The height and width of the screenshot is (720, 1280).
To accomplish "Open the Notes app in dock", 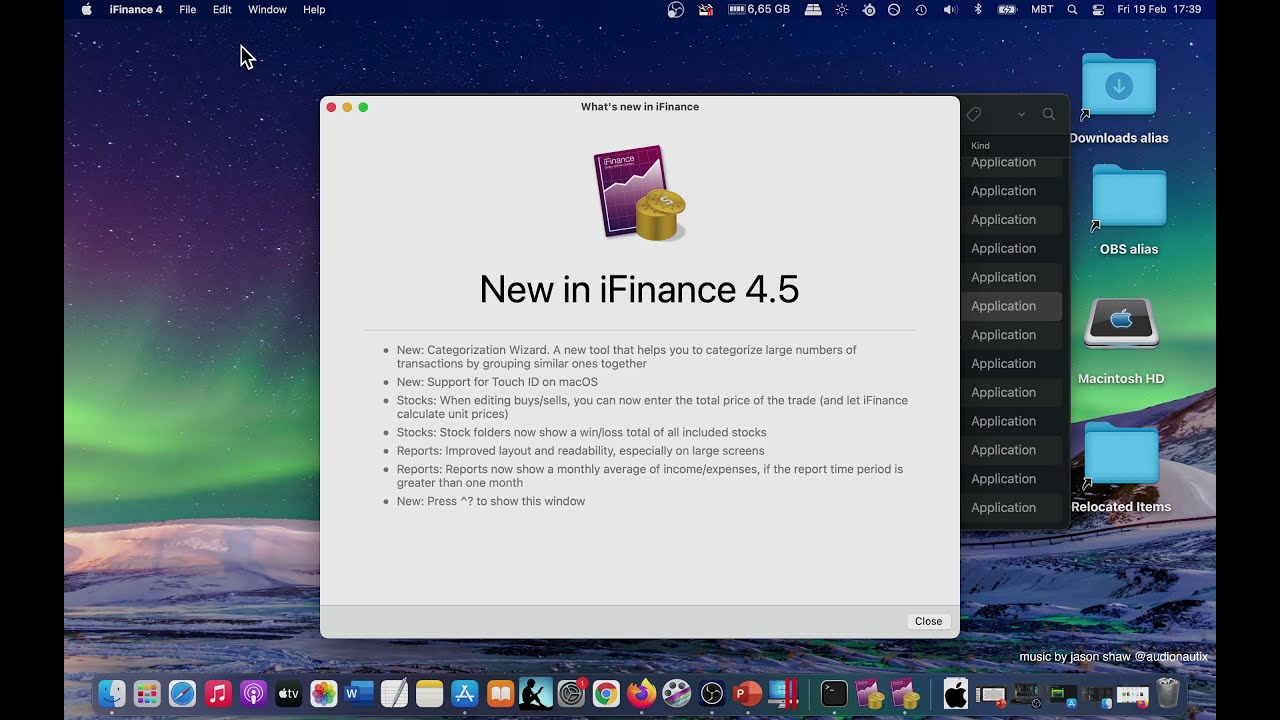I will (429, 693).
